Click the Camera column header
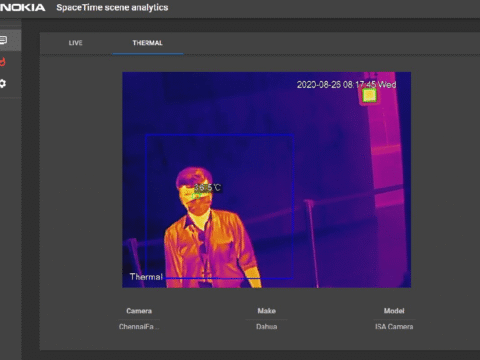Image resolution: width=480 pixels, height=360 pixels. pyautogui.click(x=139, y=311)
